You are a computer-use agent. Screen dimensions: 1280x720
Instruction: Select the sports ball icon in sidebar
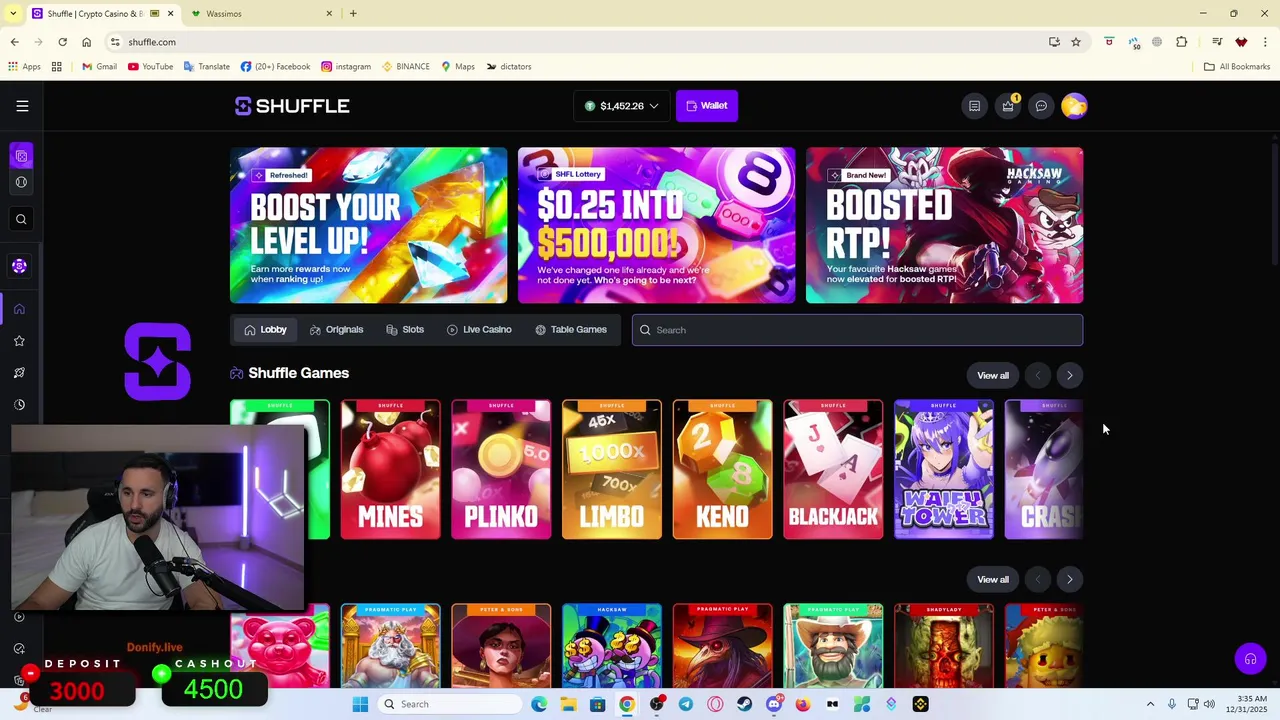21,182
